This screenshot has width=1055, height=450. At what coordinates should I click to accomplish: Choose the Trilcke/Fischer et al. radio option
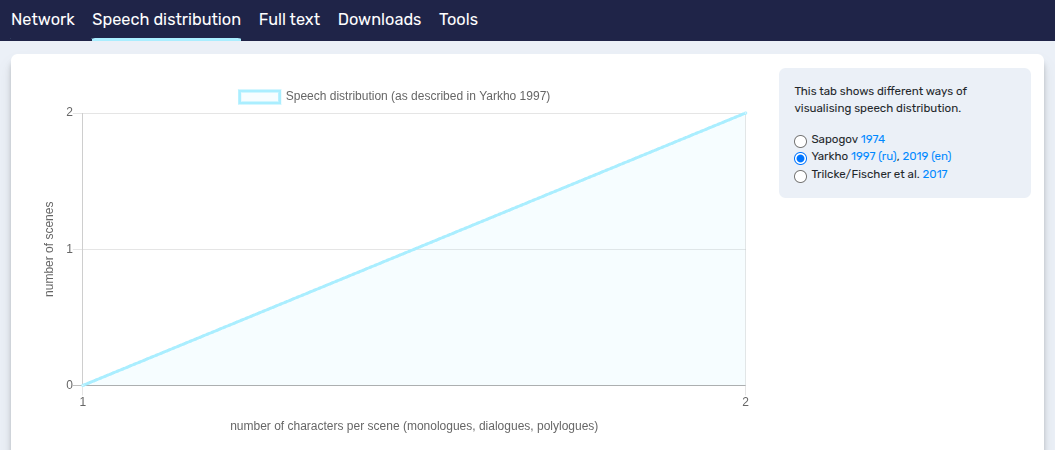click(800, 176)
